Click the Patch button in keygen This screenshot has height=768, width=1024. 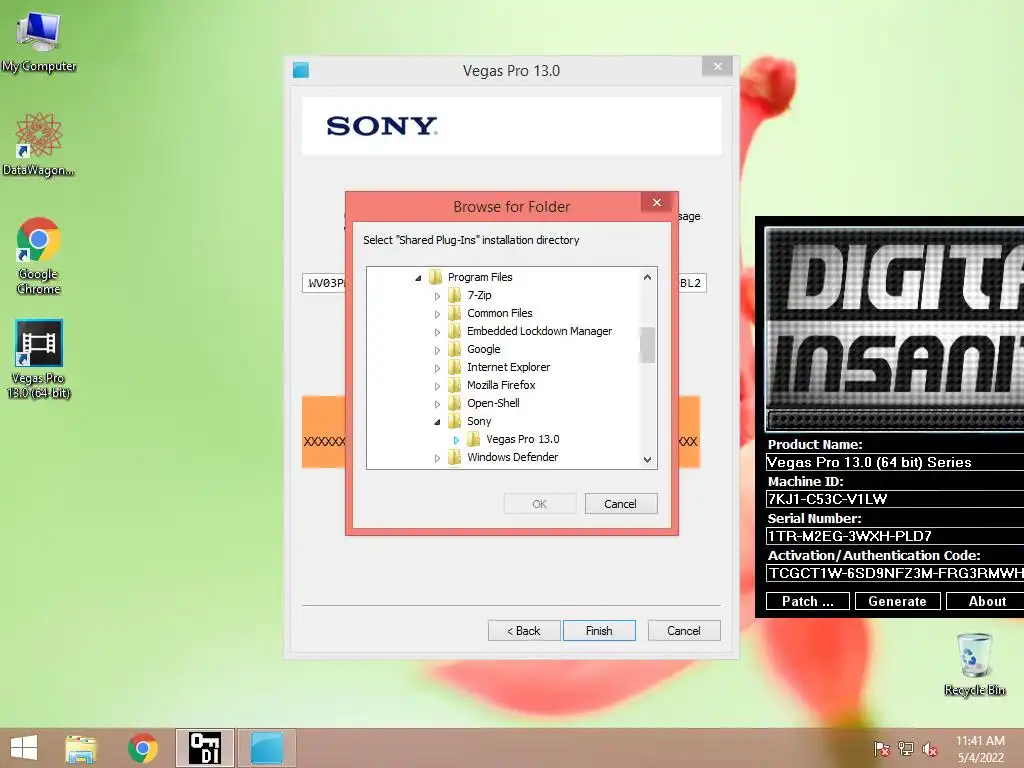click(807, 601)
